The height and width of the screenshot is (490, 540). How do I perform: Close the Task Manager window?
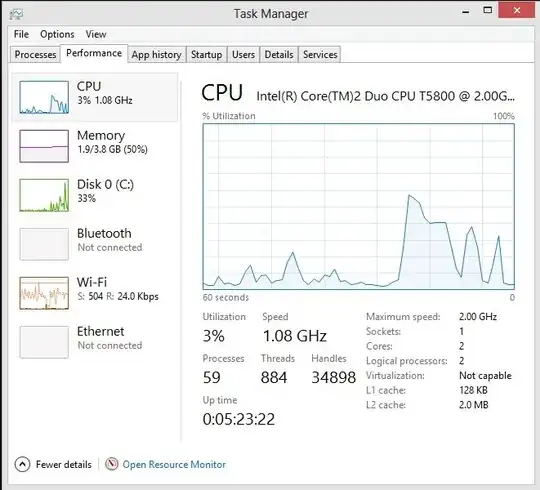click(517, 10)
